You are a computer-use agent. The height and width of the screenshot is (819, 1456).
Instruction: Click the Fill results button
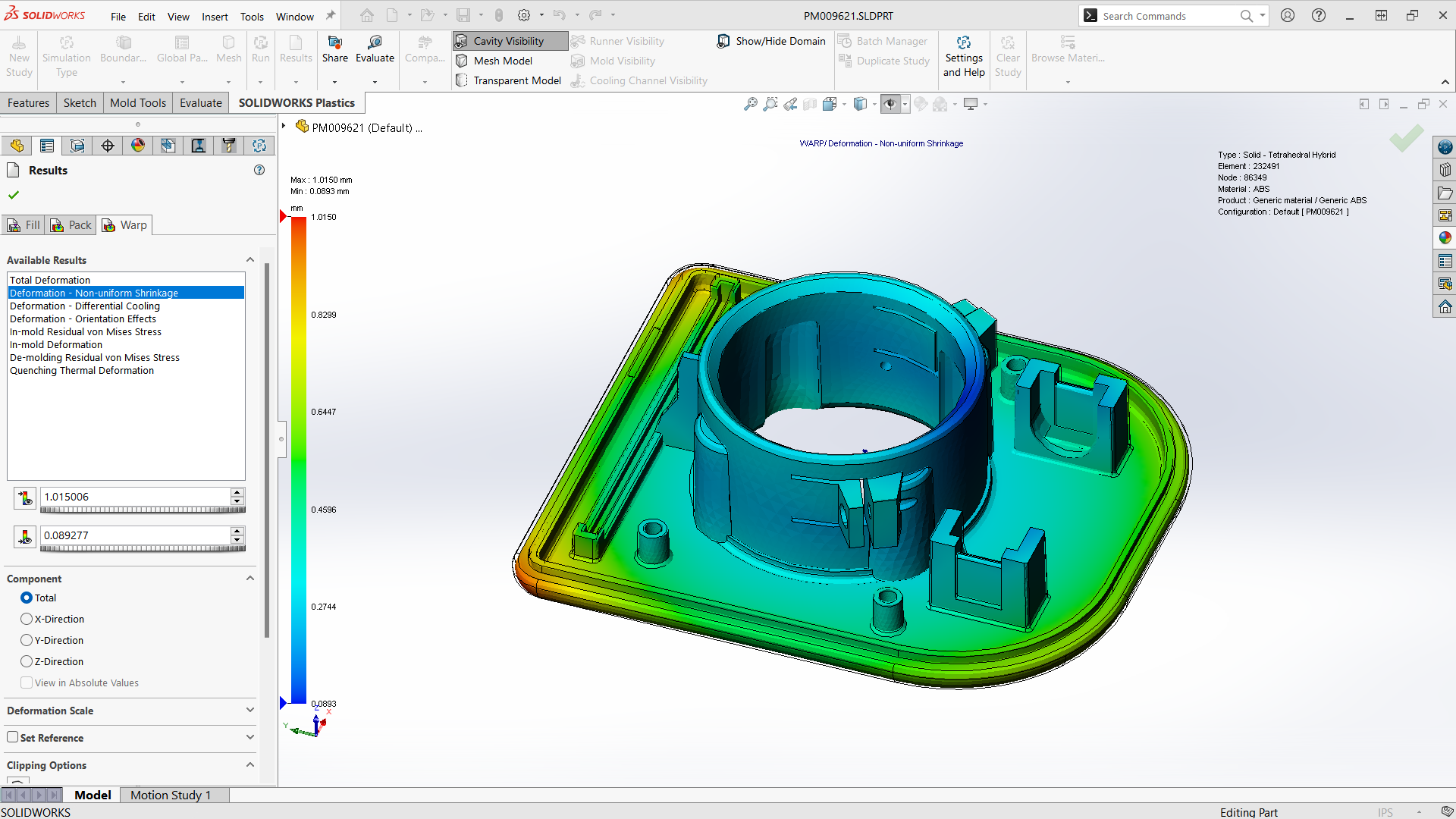(x=24, y=224)
